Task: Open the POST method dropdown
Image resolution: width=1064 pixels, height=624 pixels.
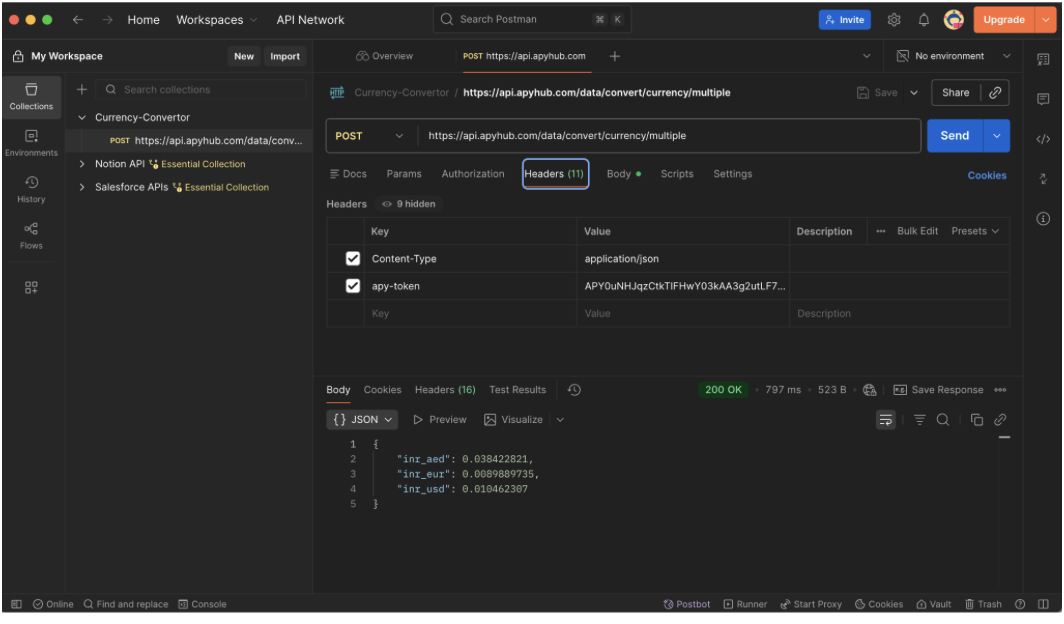Action: [x=369, y=136]
